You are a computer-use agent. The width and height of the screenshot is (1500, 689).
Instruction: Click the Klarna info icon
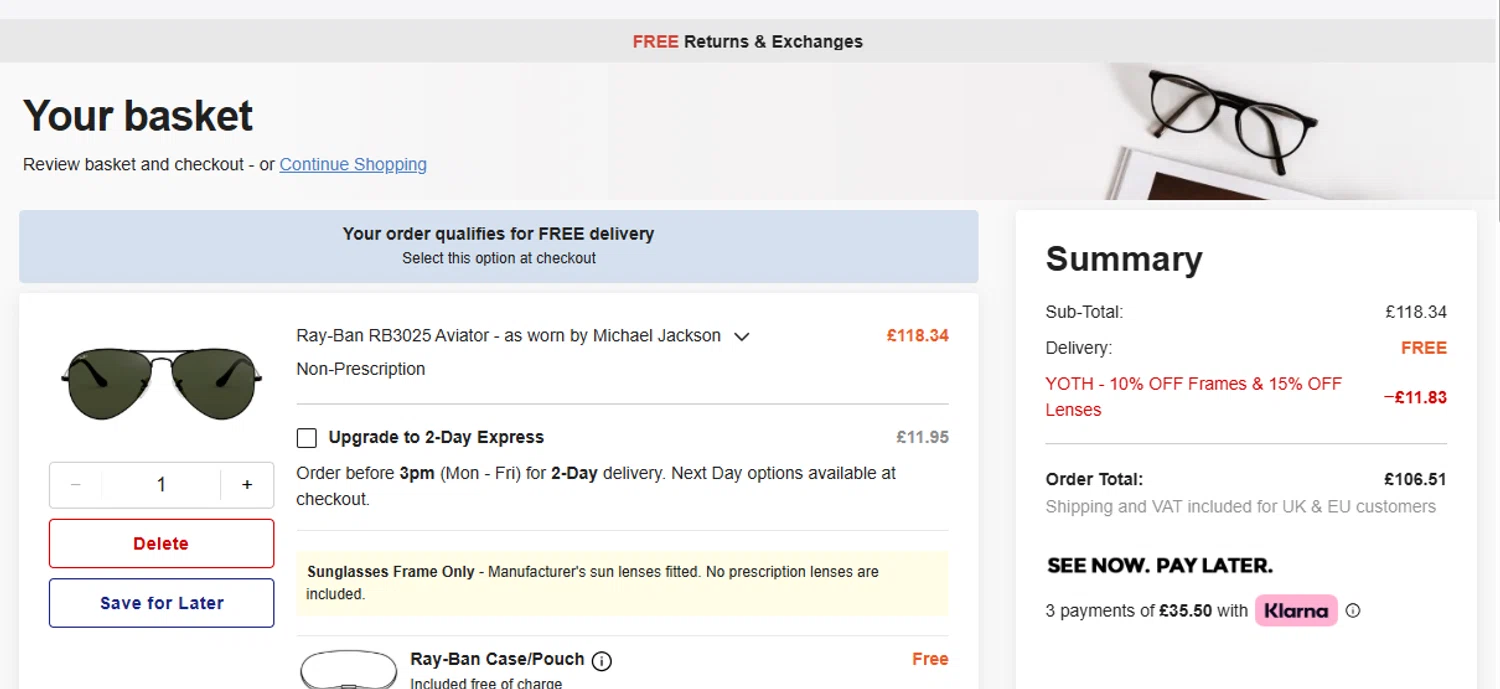pos(1353,610)
